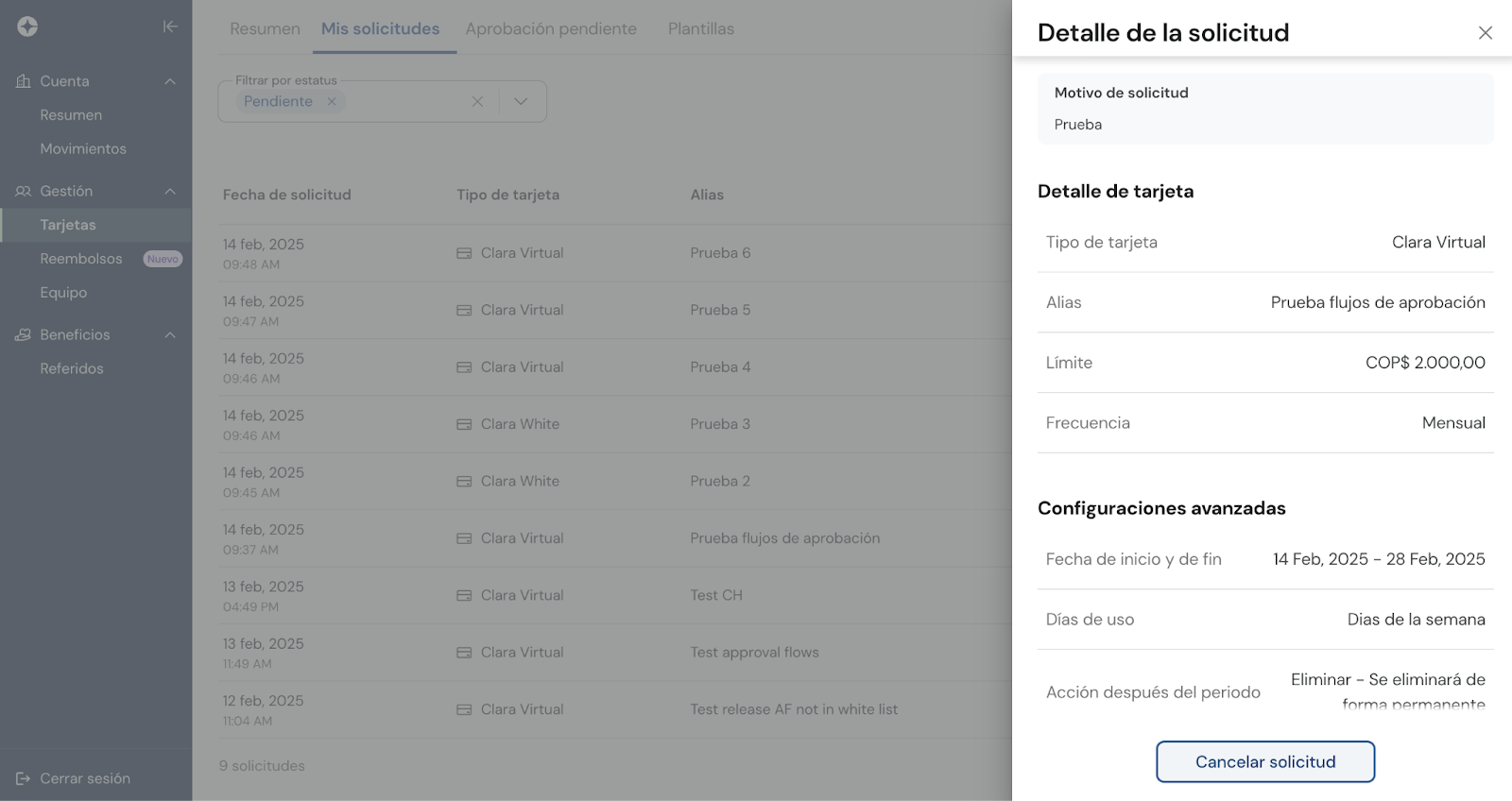This screenshot has width=1512, height=801.
Task: Collapse the Beneficios section
Action: point(170,334)
